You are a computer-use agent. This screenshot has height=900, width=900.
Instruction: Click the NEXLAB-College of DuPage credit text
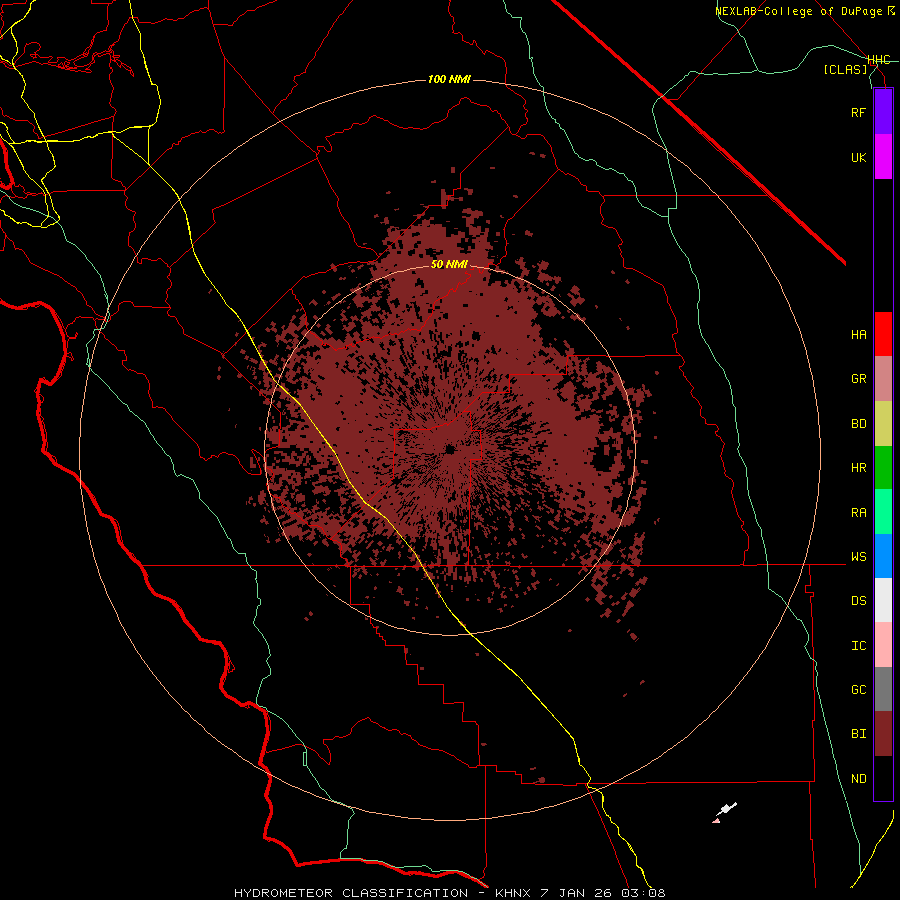(x=800, y=11)
